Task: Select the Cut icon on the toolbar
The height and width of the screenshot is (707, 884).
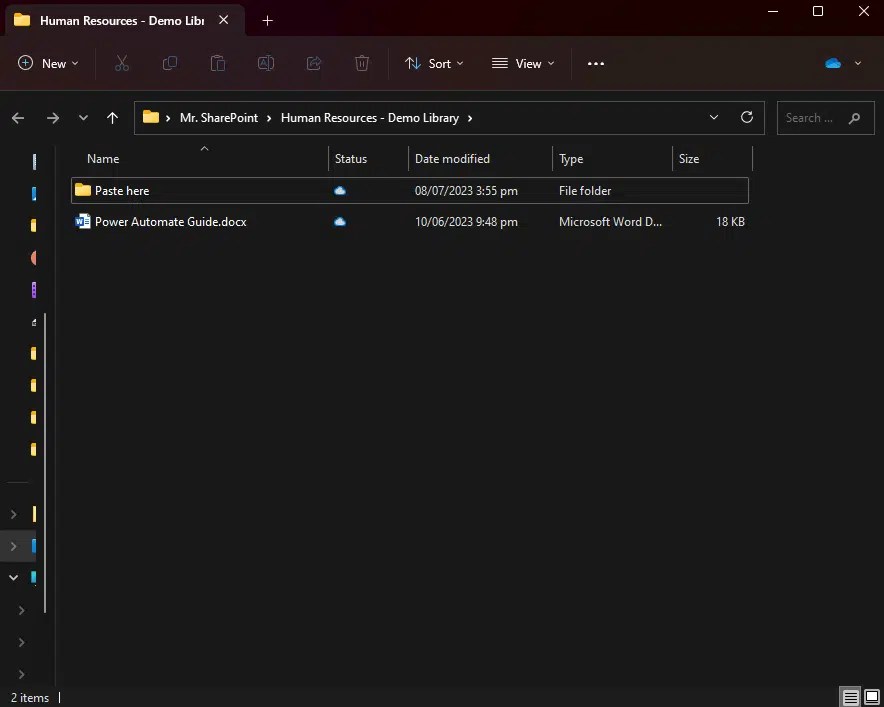Action: 122,63
